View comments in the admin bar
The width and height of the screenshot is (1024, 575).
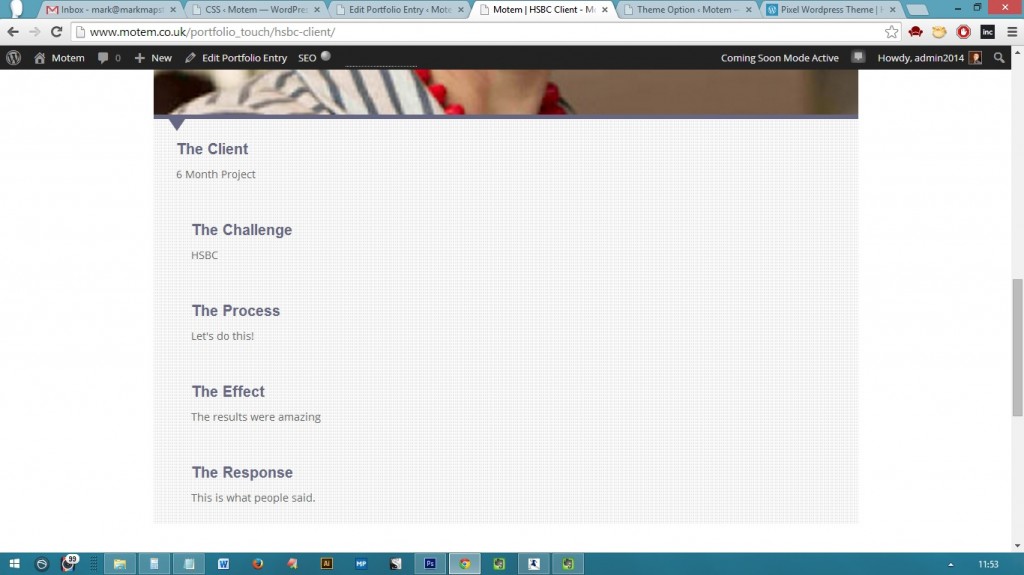(x=109, y=58)
